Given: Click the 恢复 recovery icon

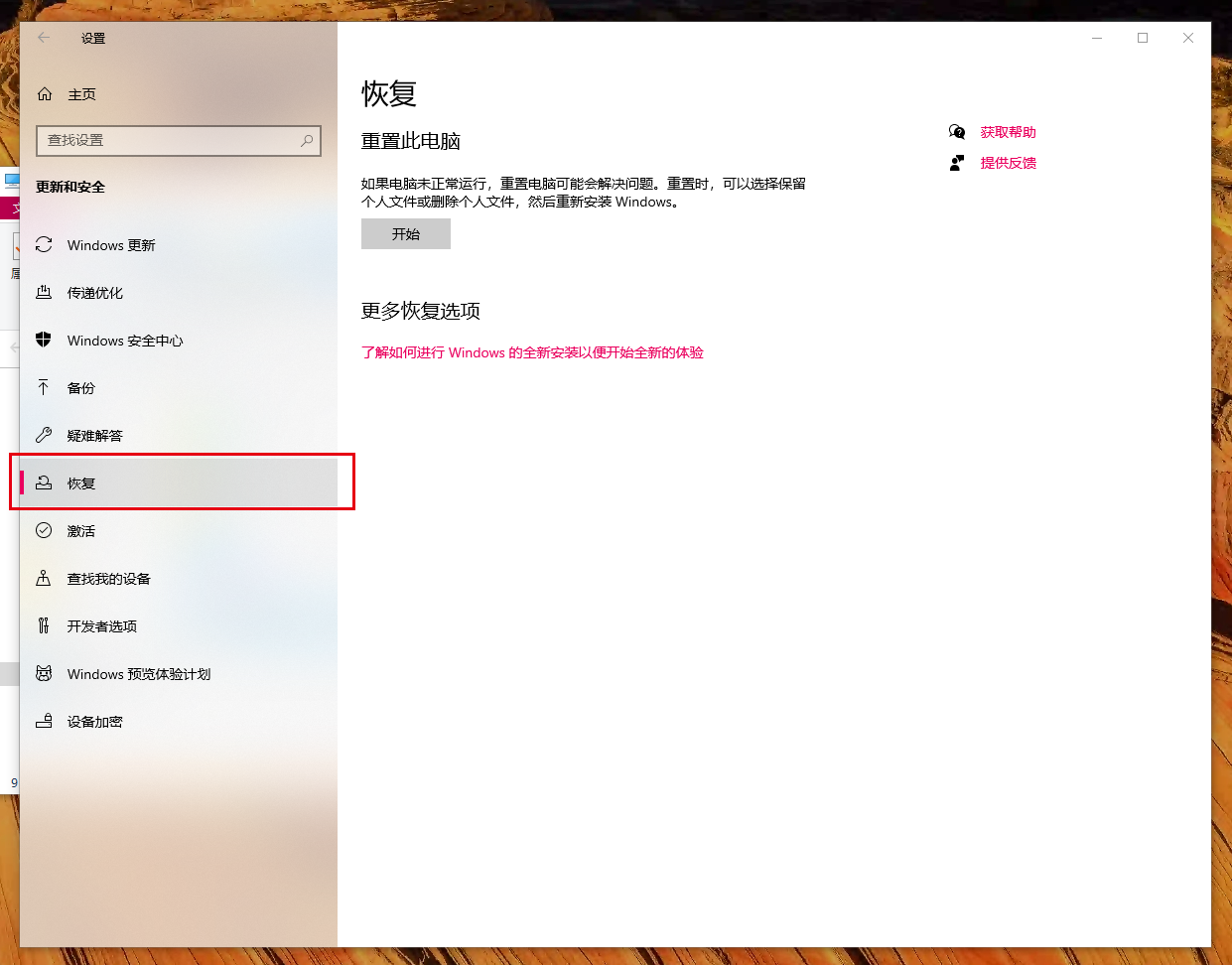Looking at the screenshot, I should click(44, 482).
